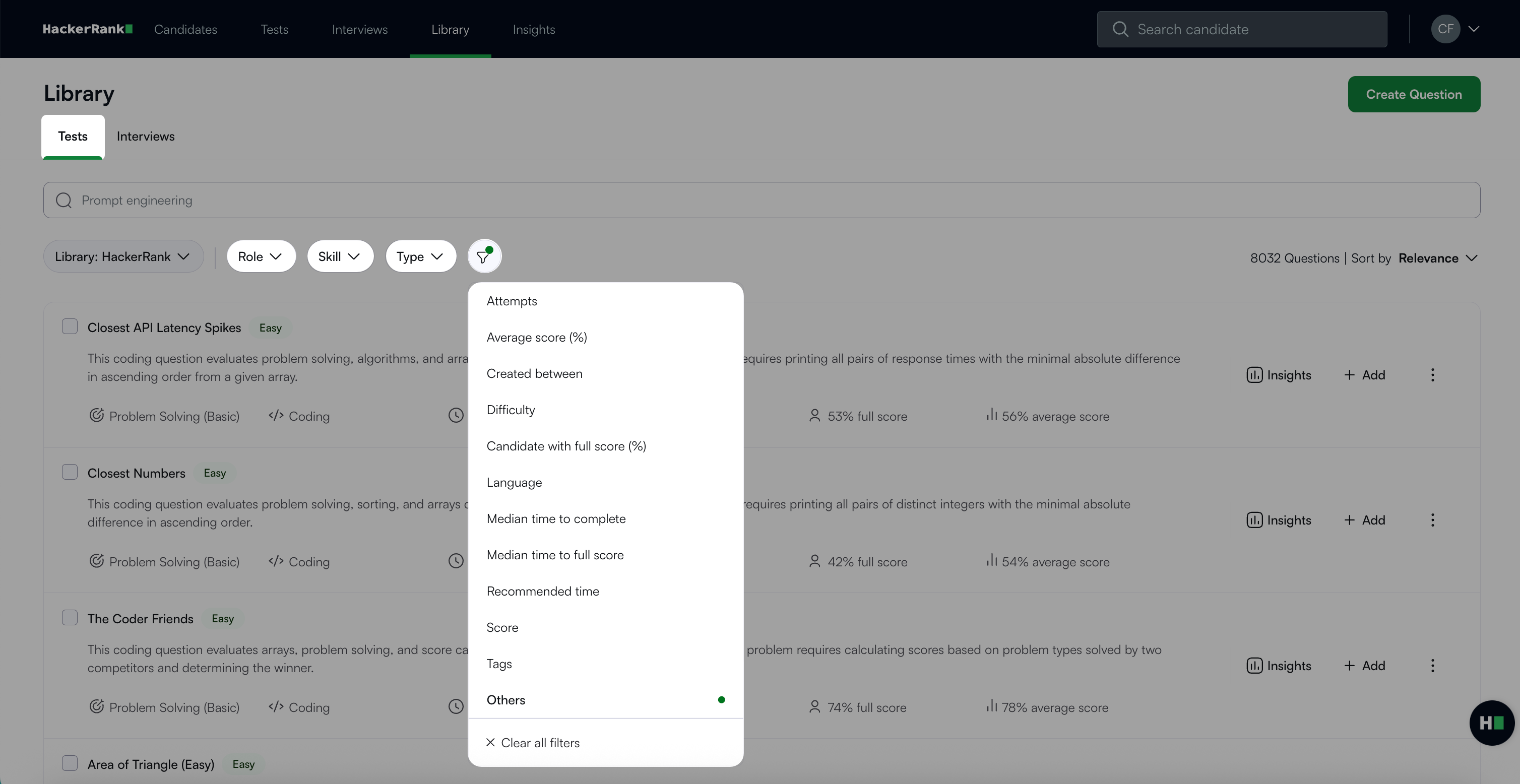Expand the Role filter dropdown
This screenshot has width=1520, height=784.
point(260,256)
